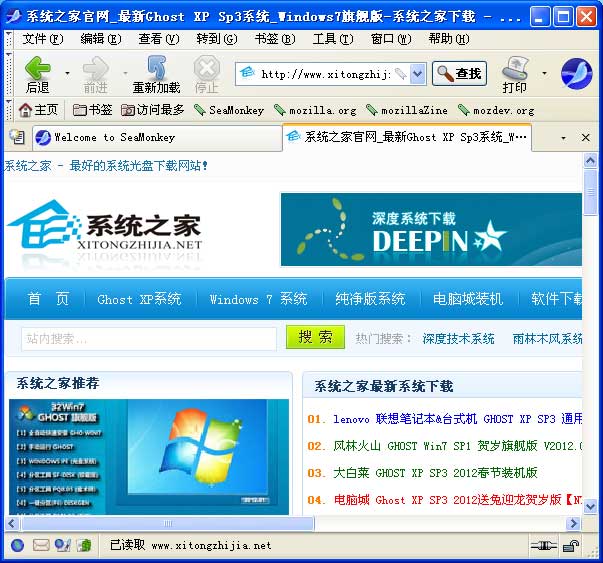Open Mail component icon in status bar
This screenshot has width=603, height=563.
click(x=41, y=545)
